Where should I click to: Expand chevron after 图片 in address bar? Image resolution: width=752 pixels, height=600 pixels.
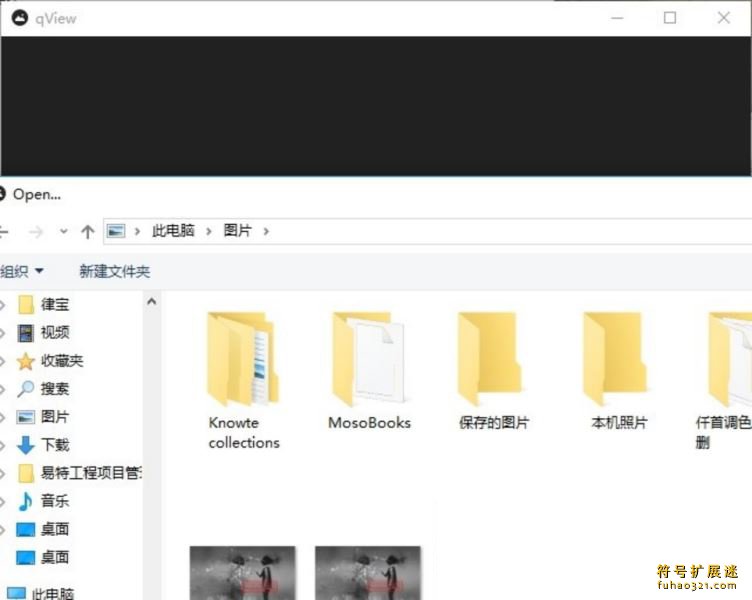(266, 232)
